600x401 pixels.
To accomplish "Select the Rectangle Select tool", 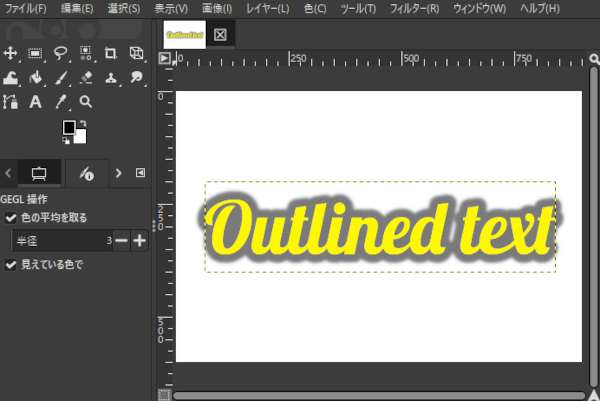I will [36, 53].
